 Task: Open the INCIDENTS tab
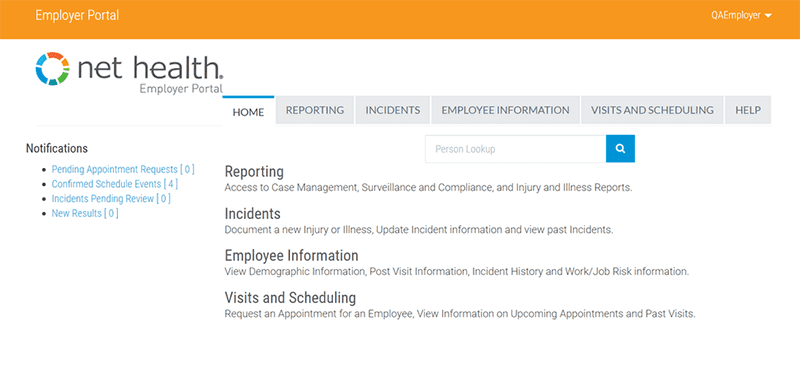393,110
